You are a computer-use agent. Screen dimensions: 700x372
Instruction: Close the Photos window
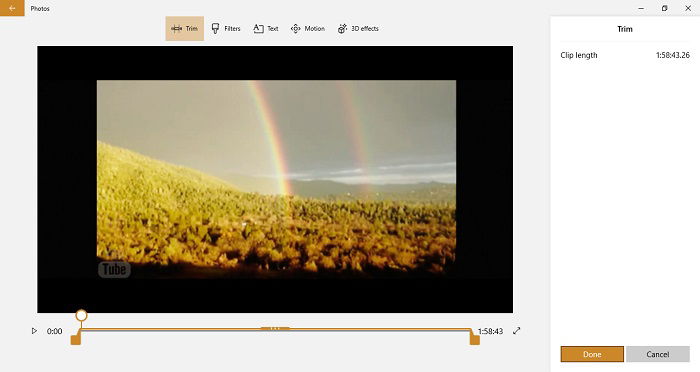coord(688,8)
